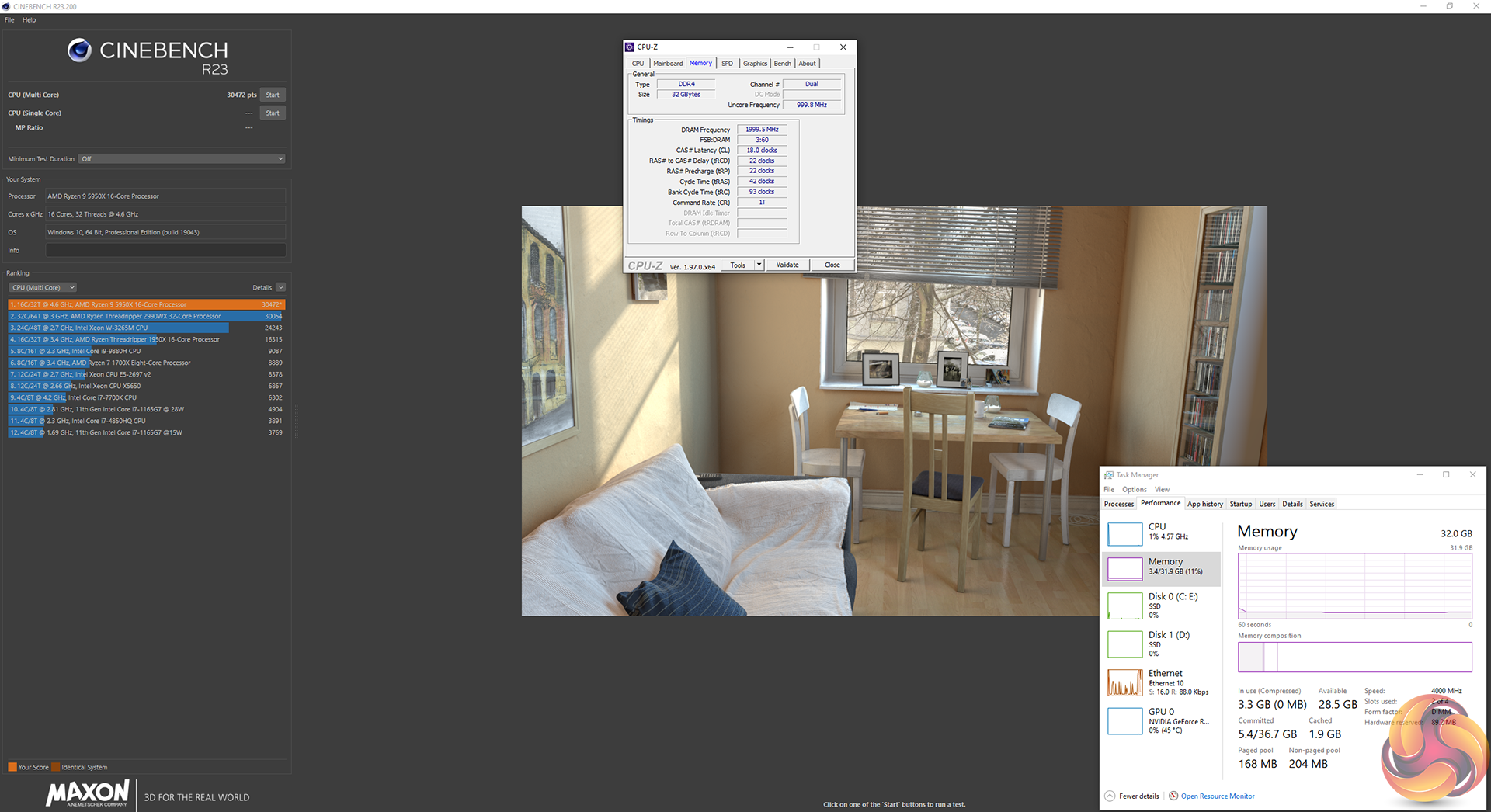Select the CPU graph thumbnail in Task Manager
The width and height of the screenshot is (1491, 812).
1124,534
